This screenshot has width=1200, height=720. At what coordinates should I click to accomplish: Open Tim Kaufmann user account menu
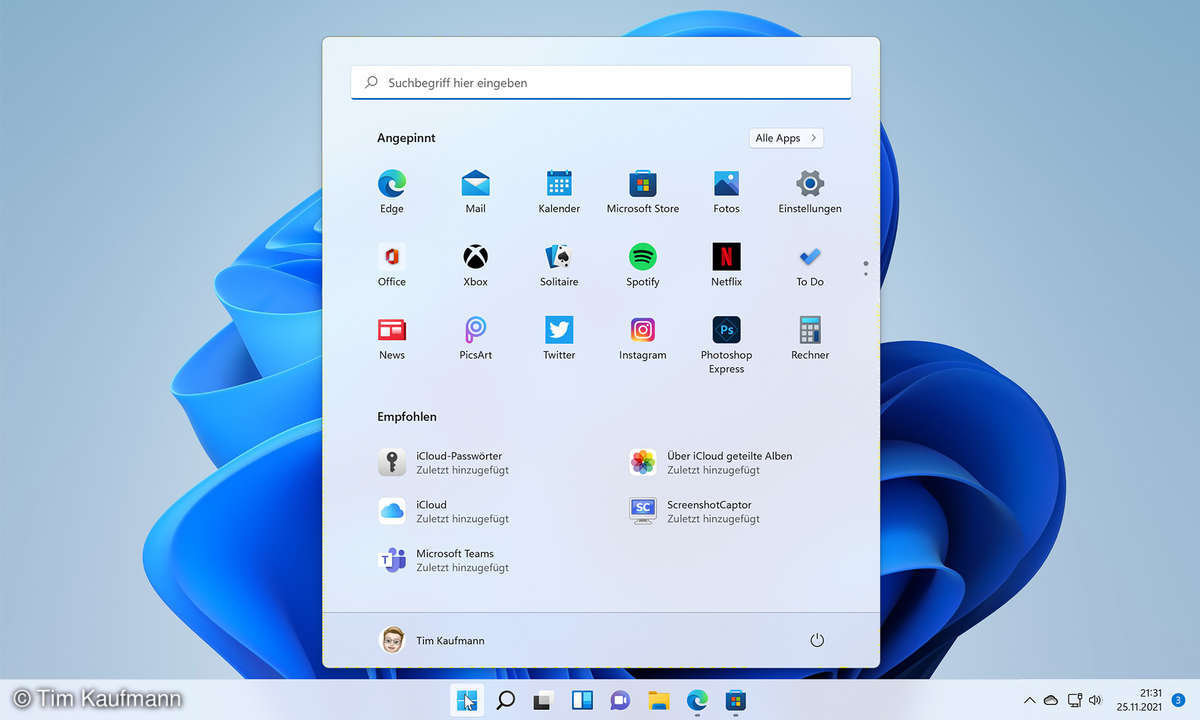(432, 640)
